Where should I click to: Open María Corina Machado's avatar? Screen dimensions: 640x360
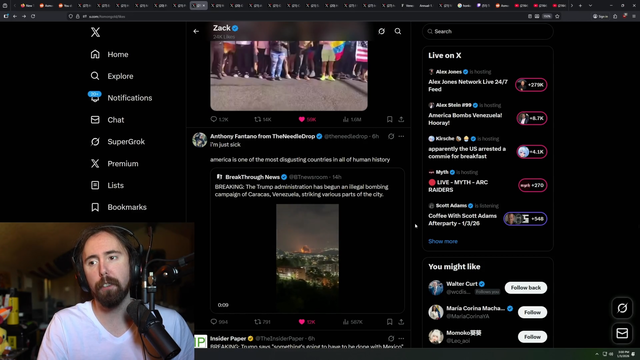pos(436,312)
